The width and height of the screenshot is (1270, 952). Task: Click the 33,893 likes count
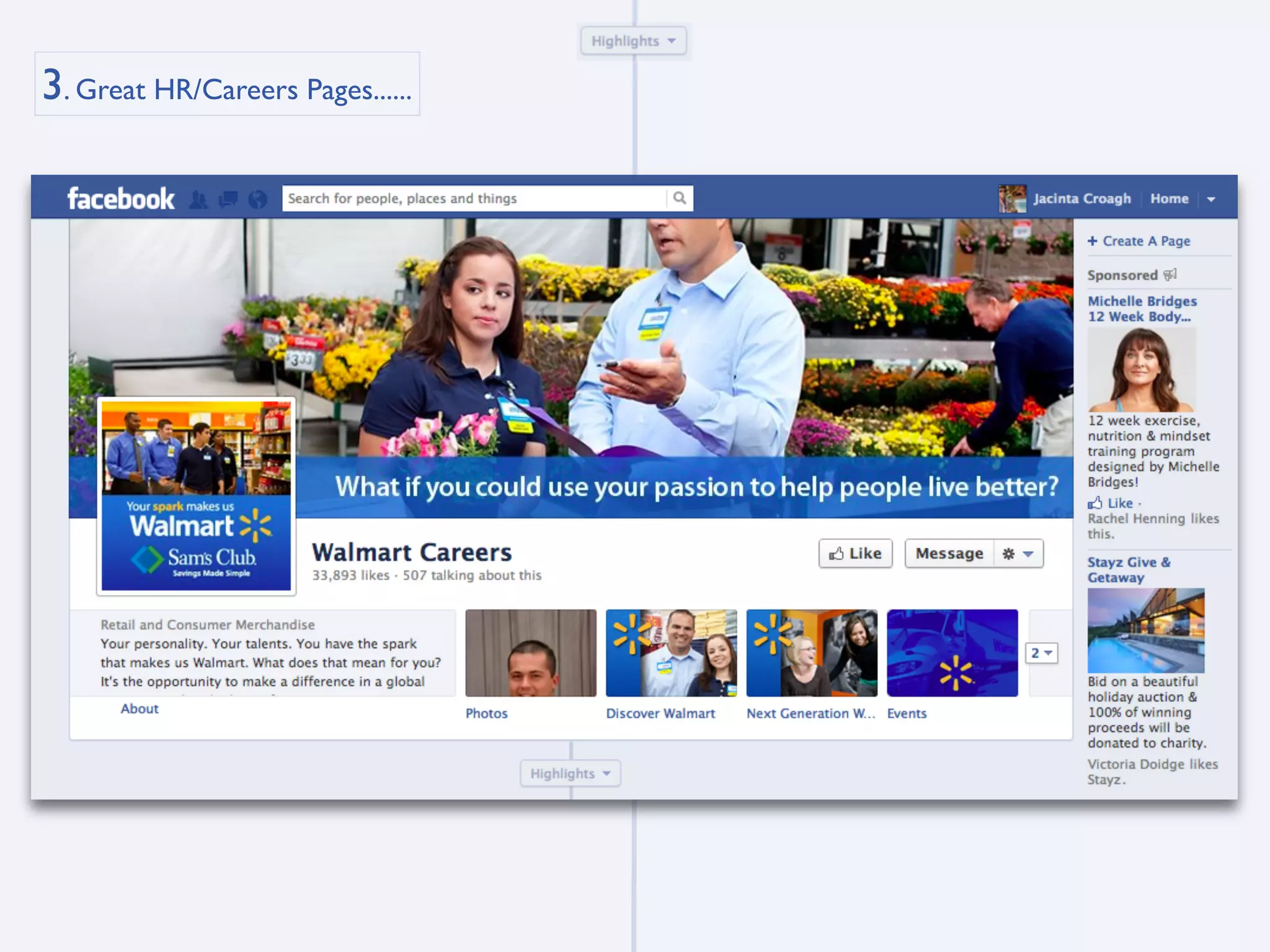click(x=350, y=575)
